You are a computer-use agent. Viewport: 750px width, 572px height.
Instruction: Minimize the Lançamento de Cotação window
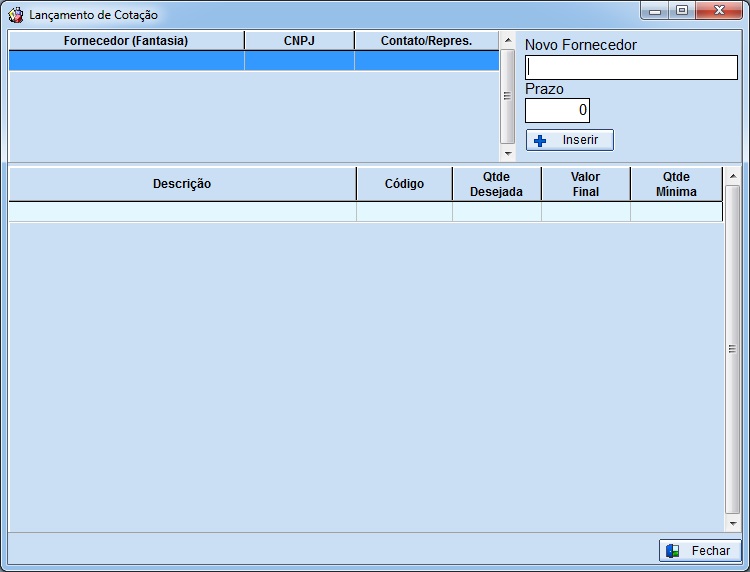(x=655, y=11)
